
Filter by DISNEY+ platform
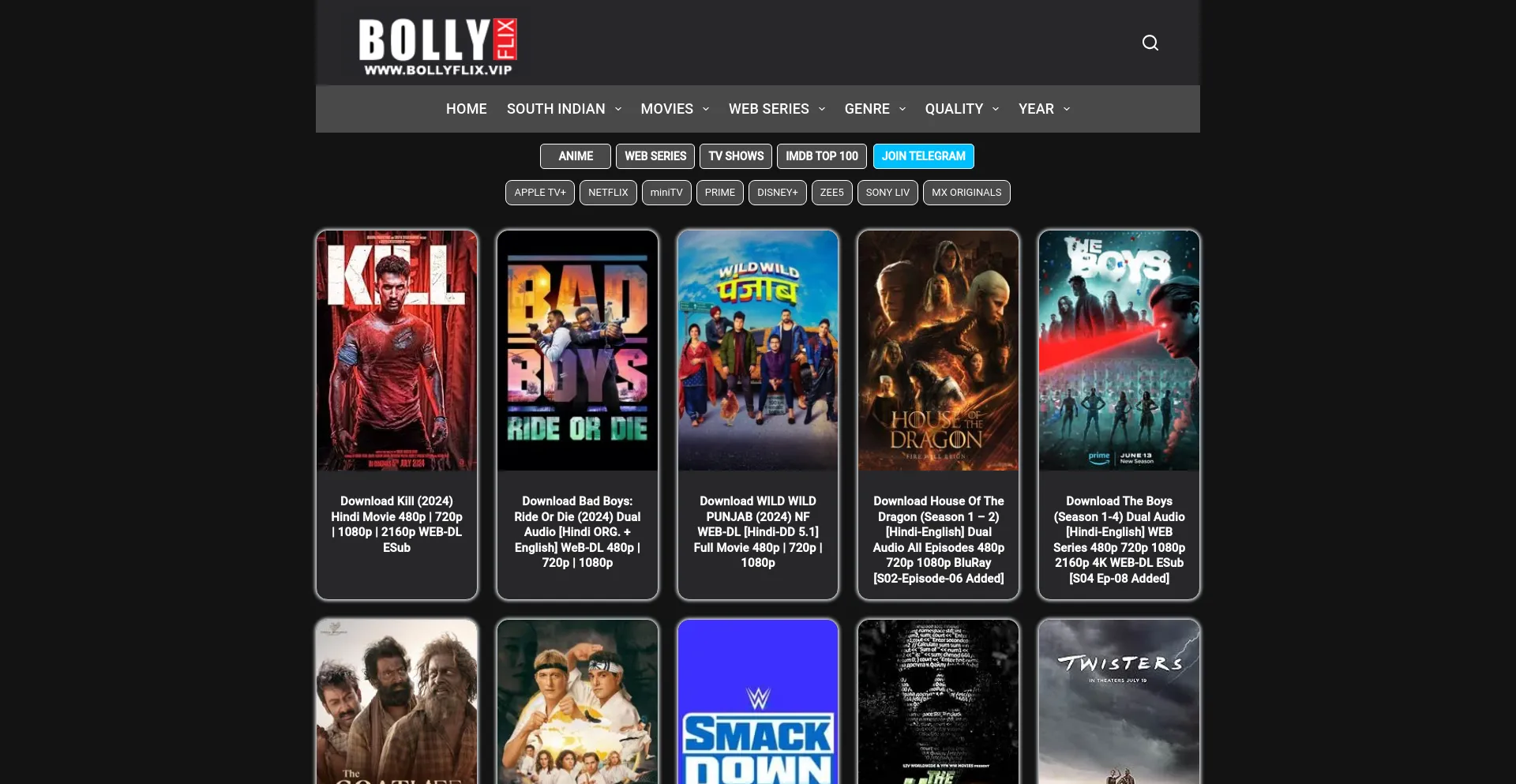pyautogui.click(x=778, y=193)
